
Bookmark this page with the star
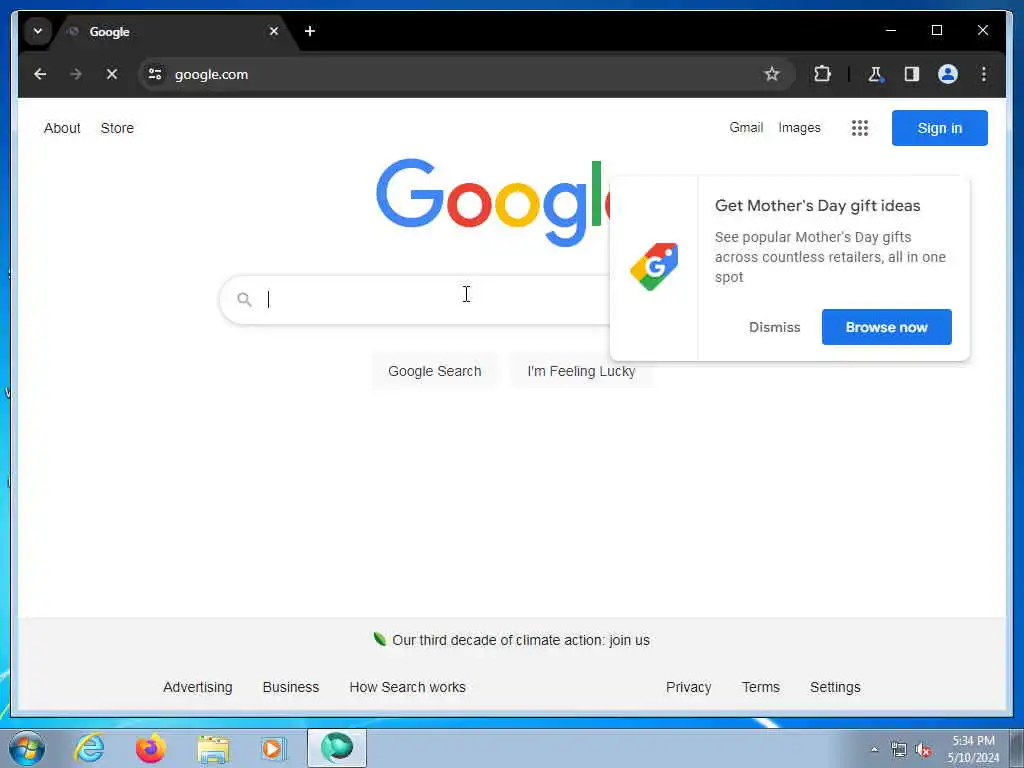[x=771, y=74]
